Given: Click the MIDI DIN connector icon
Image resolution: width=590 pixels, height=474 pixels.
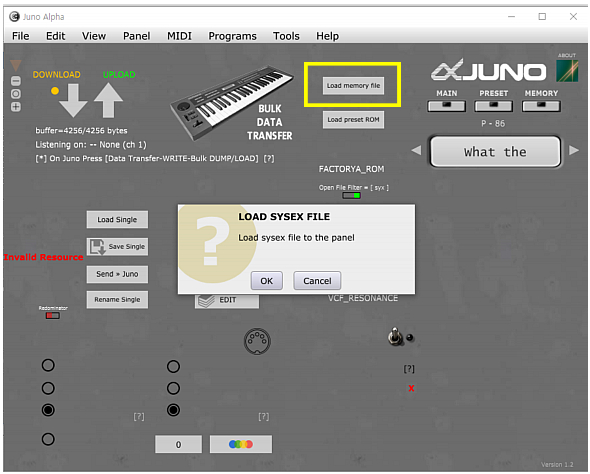Looking at the screenshot, I should pos(257,341).
